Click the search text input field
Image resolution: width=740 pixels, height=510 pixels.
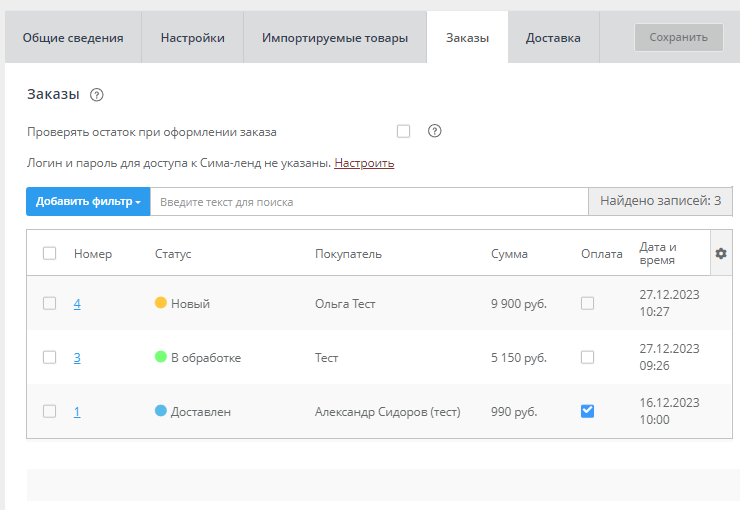(367, 201)
